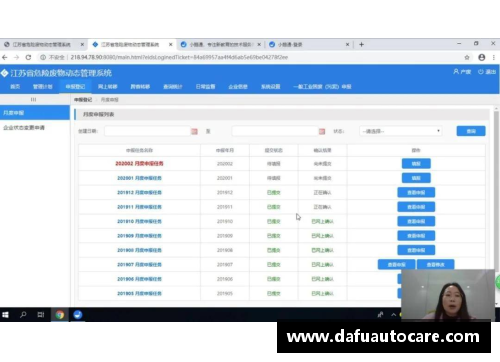Open 202002 monthly declaration task link

tap(139, 164)
